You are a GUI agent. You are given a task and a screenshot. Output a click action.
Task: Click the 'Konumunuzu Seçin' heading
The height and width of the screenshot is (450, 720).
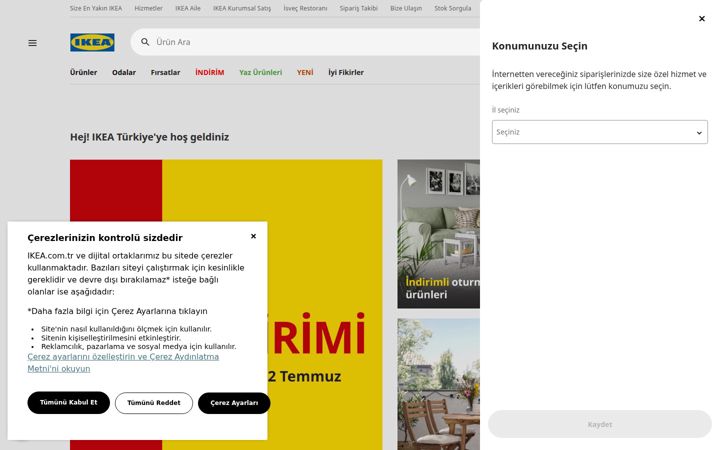click(x=540, y=46)
